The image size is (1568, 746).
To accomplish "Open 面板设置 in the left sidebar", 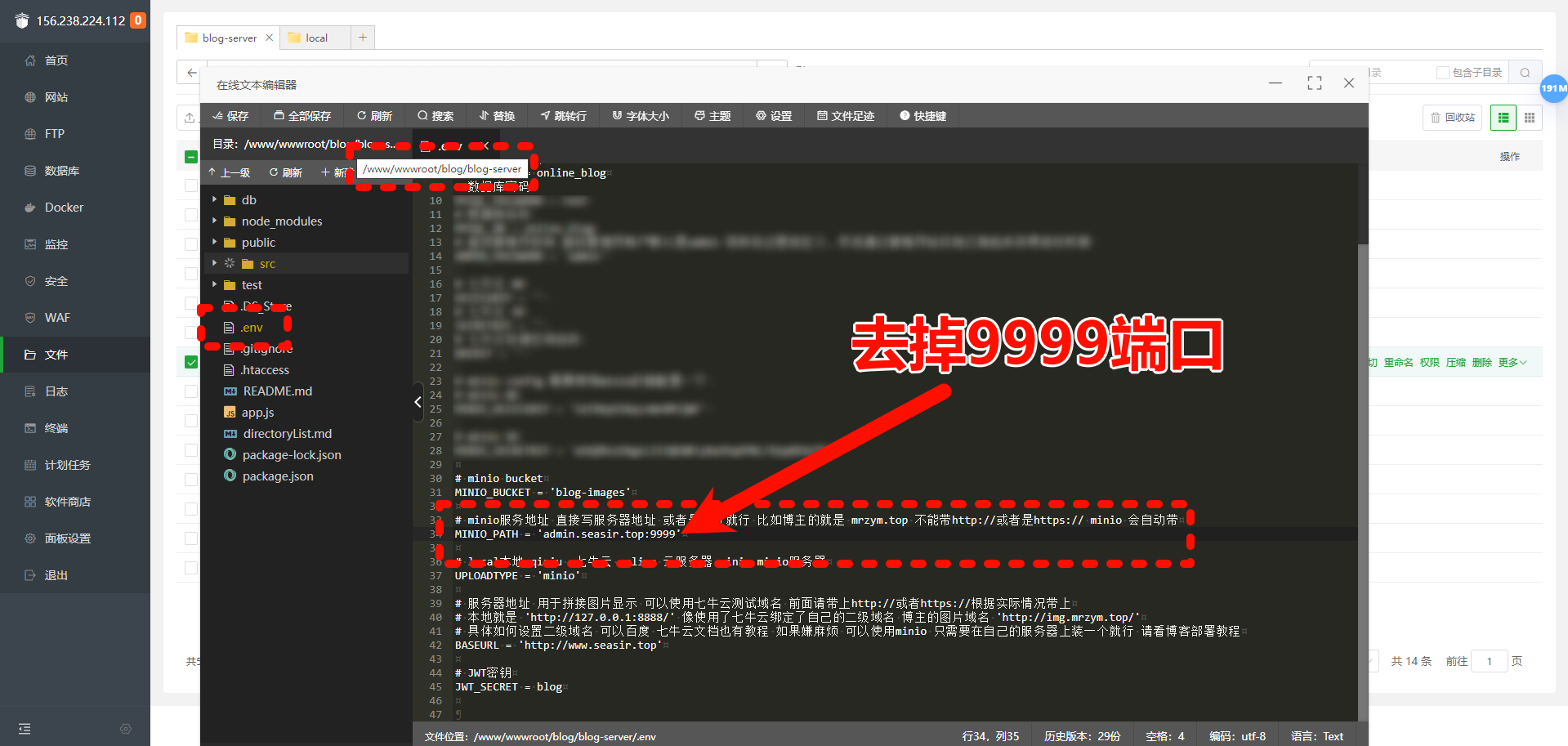I will 68,538.
